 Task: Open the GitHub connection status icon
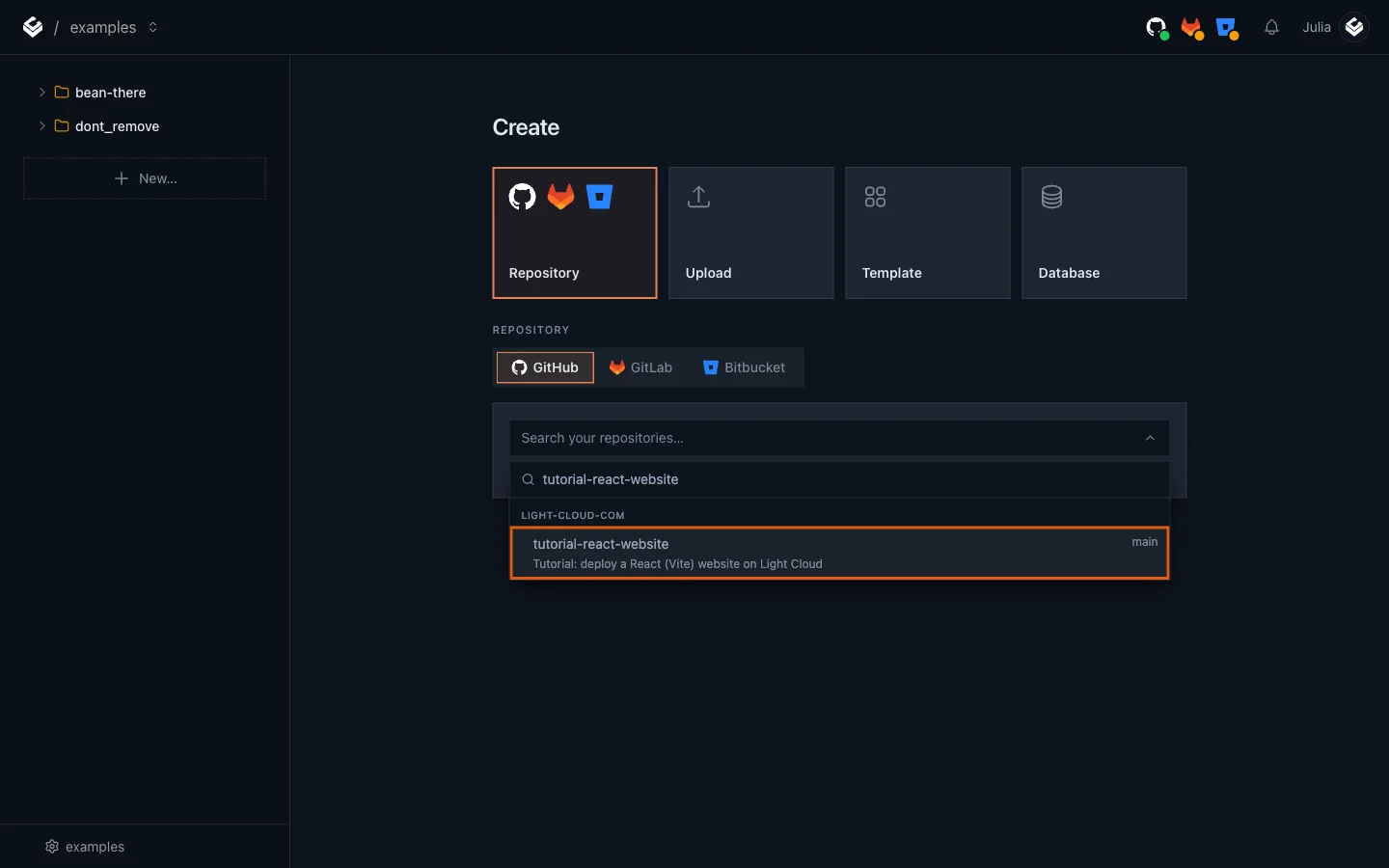(1157, 28)
